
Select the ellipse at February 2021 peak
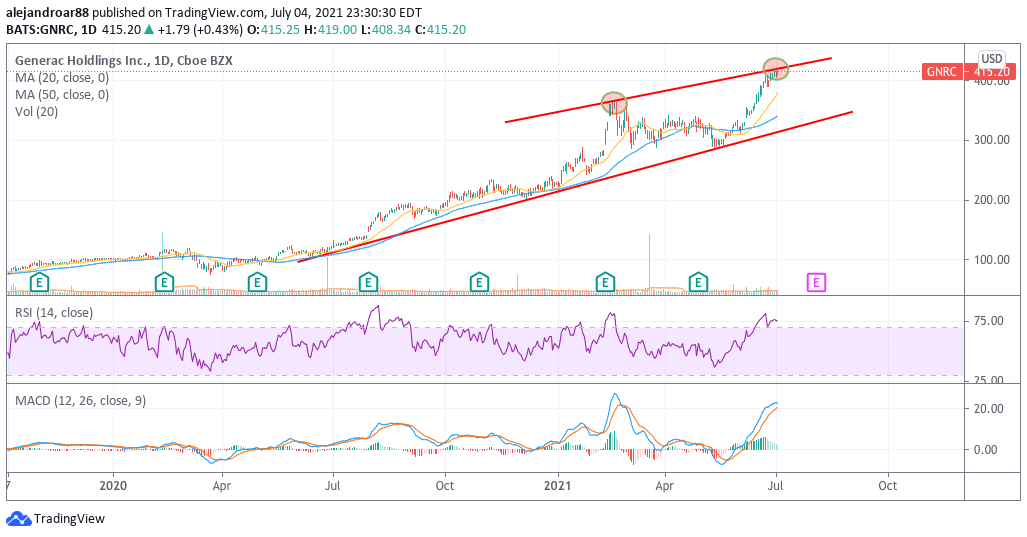click(614, 103)
